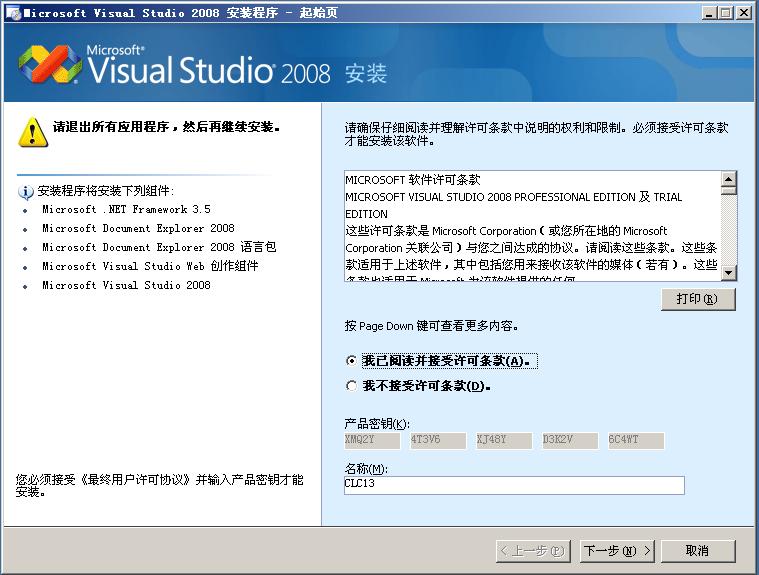Click the Microsoft Visual Studio 2008 list item
Viewport: 759px width, 575px height.
126,285
